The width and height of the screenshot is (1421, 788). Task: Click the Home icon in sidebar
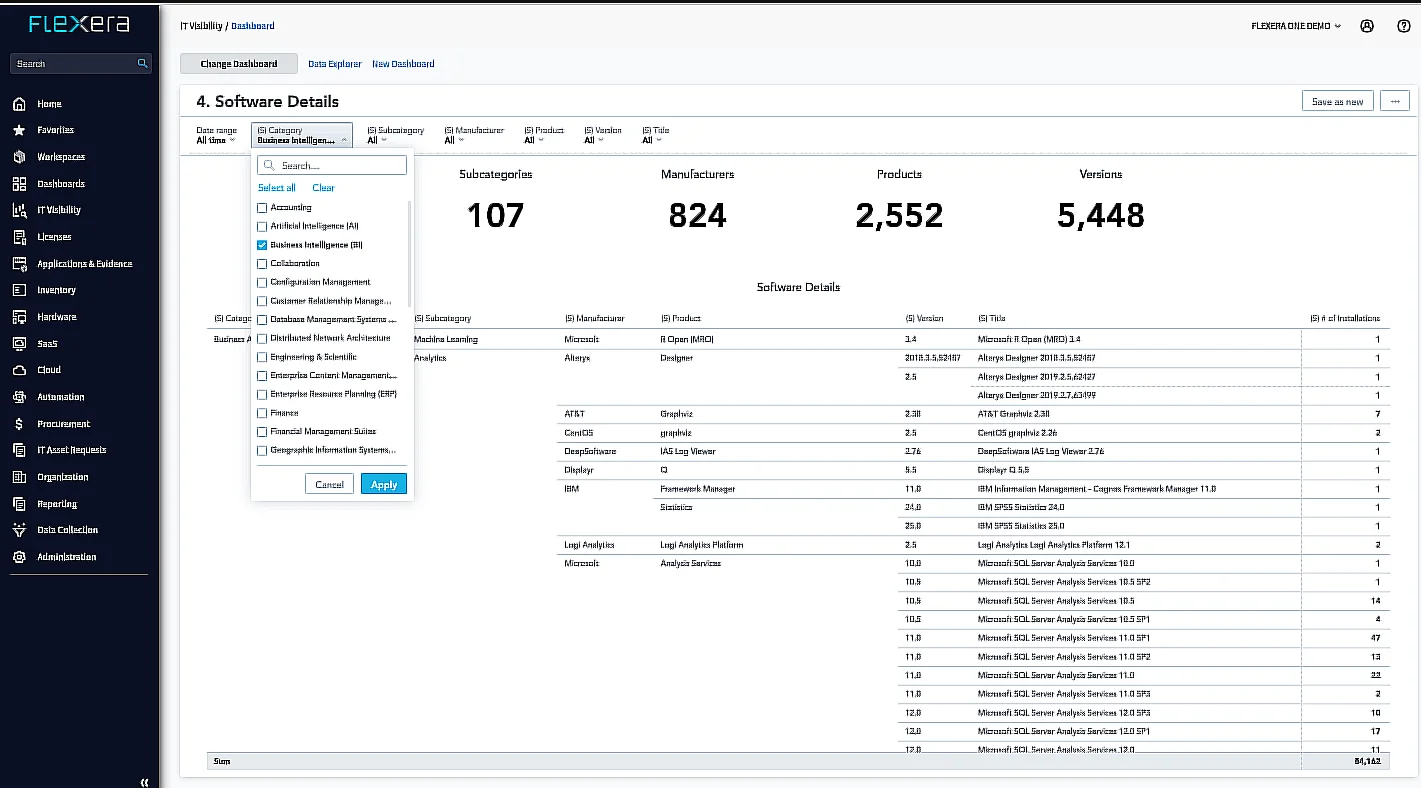click(18, 104)
